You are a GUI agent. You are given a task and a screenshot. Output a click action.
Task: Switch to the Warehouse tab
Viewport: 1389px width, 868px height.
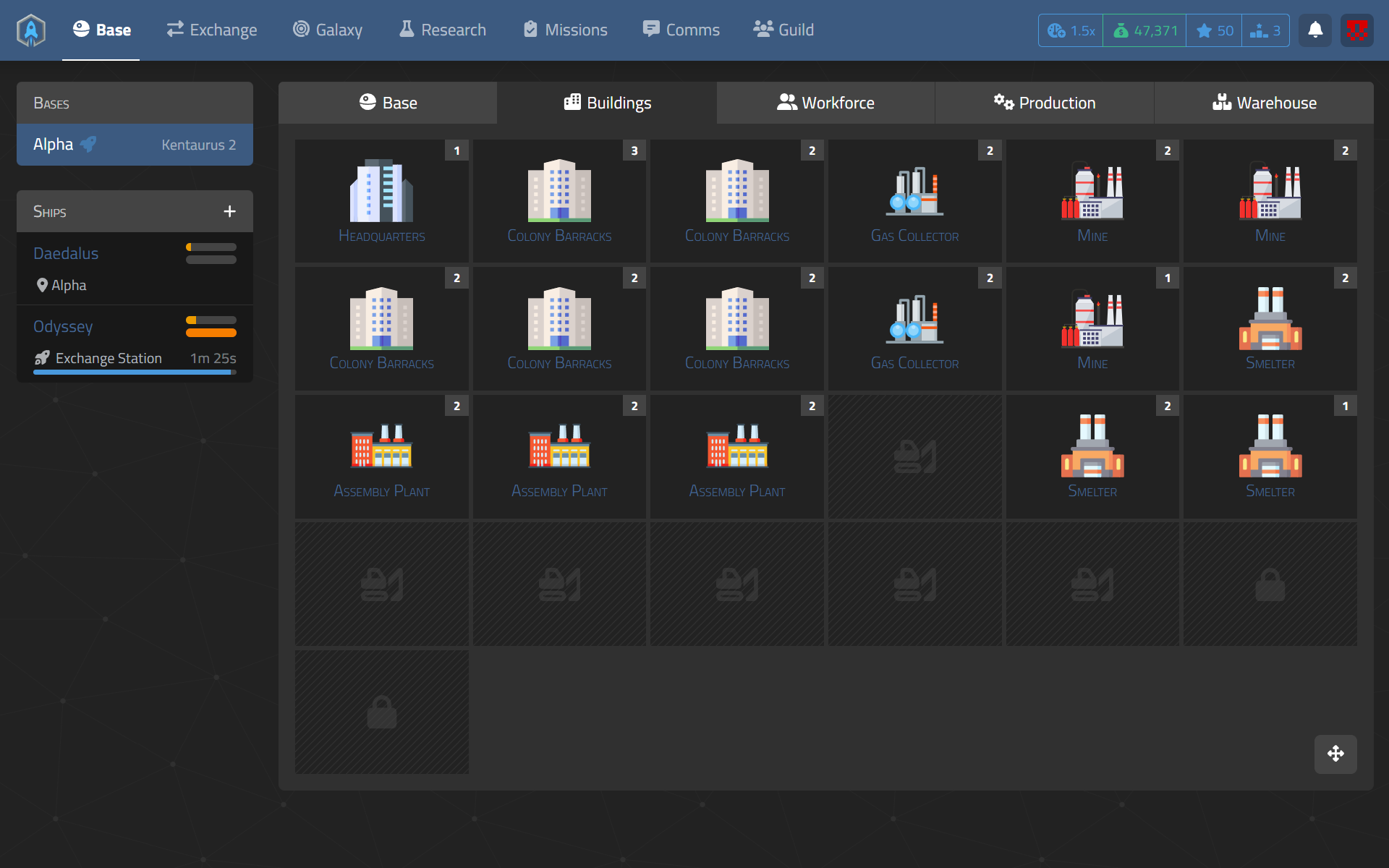coord(1263,103)
